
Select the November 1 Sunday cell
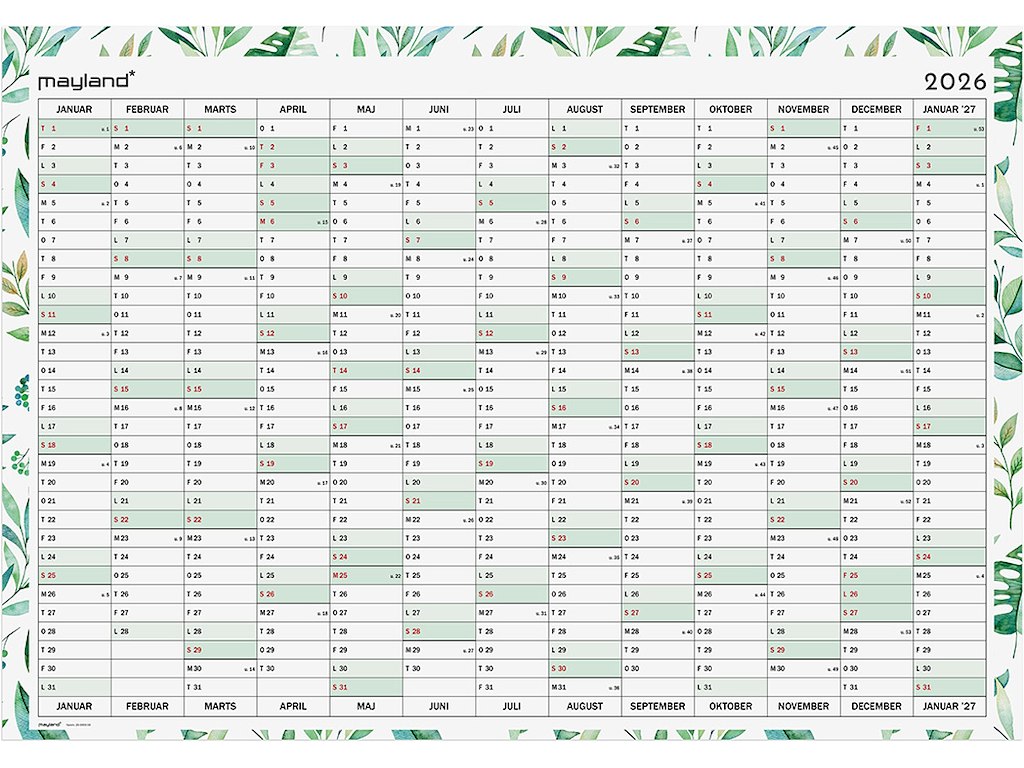pyautogui.click(x=803, y=128)
